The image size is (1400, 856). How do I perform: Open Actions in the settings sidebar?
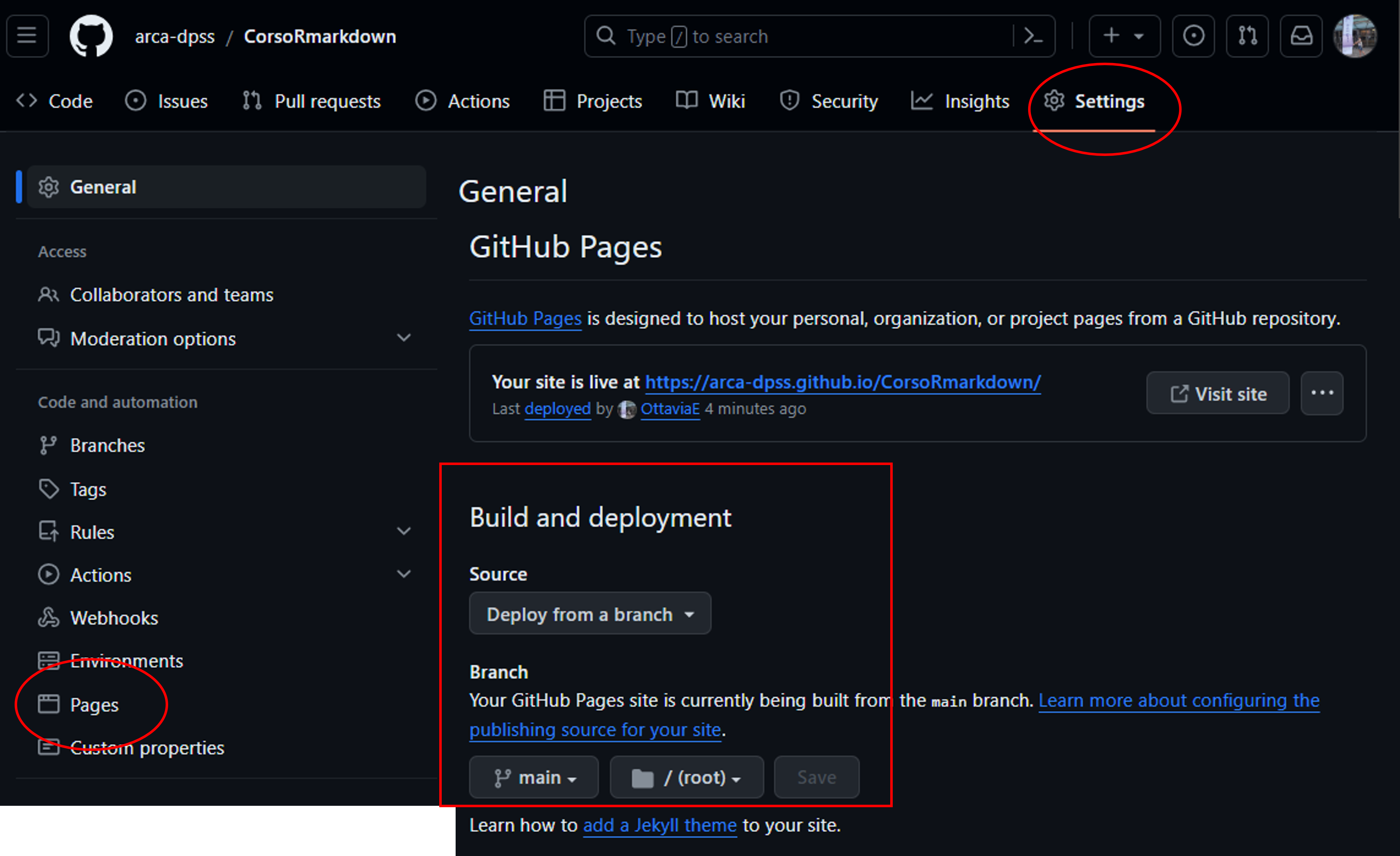click(x=226, y=575)
